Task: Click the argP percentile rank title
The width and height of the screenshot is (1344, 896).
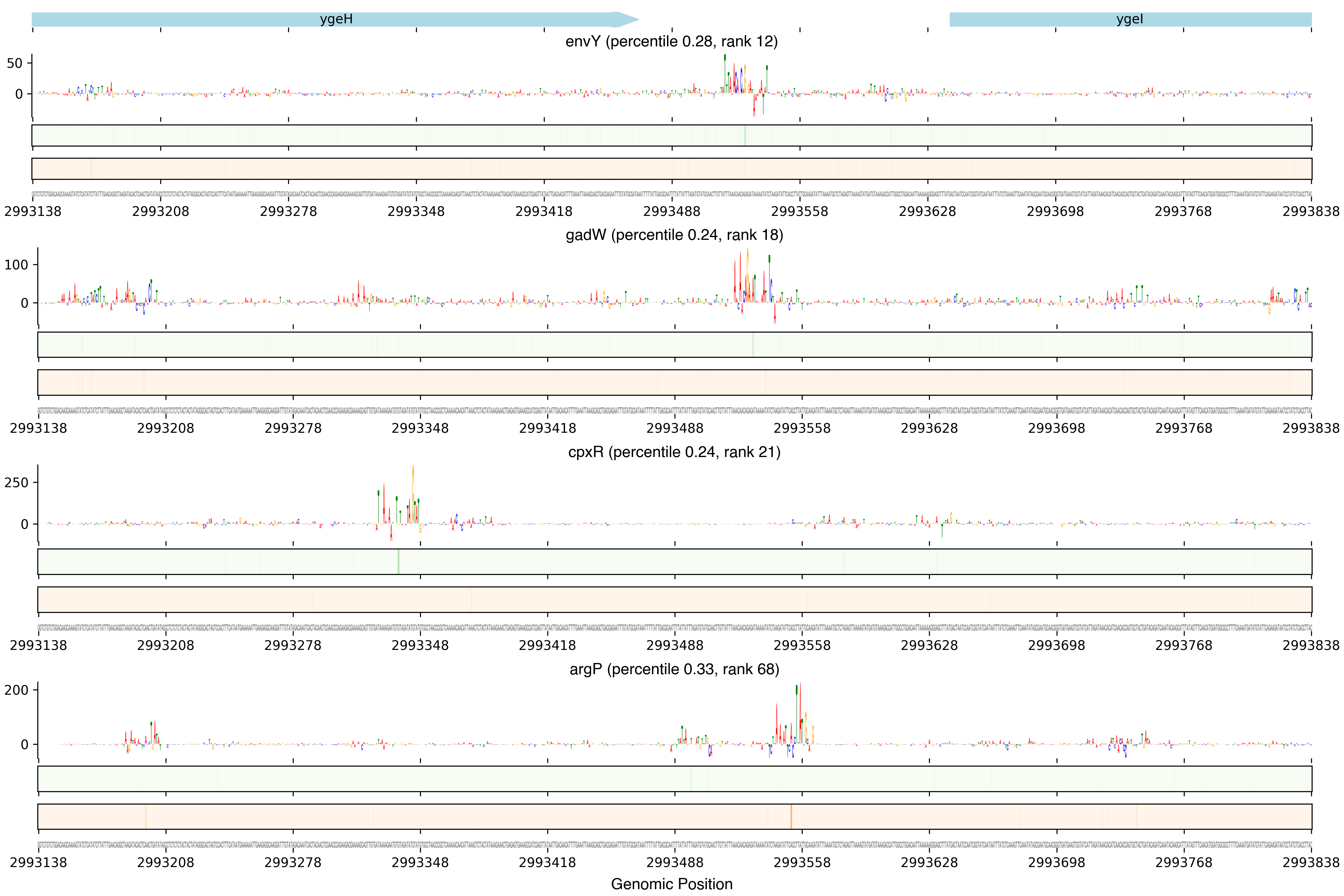Action: pyautogui.click(x=674, y=669)
